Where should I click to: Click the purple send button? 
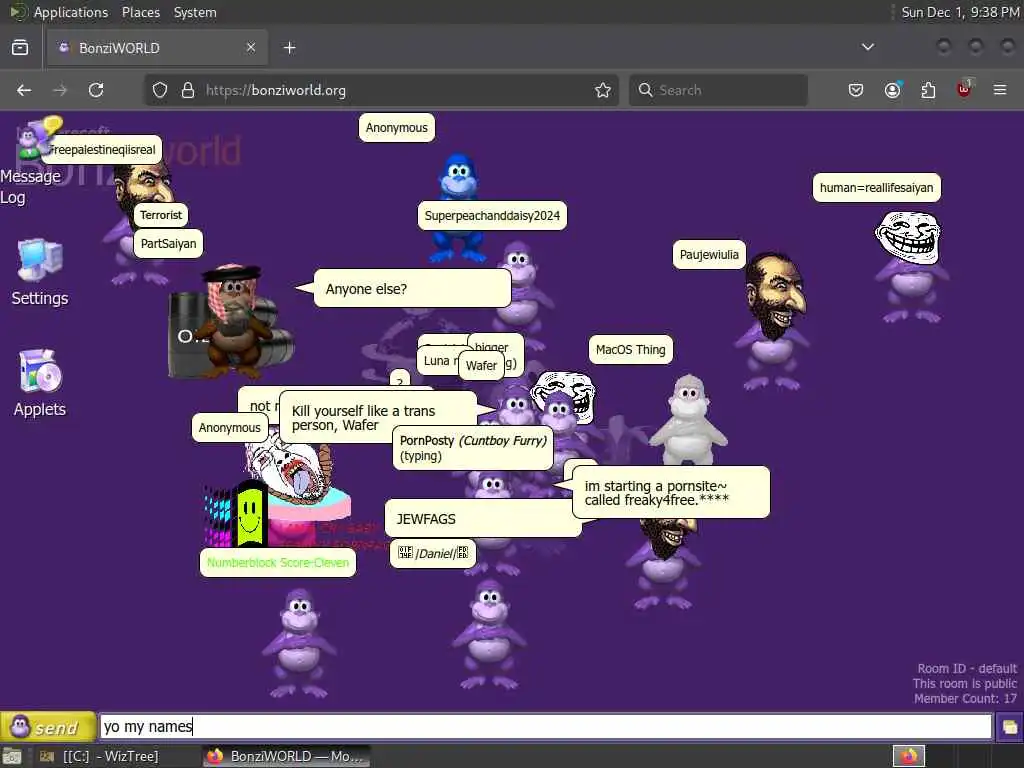[x=47, y=726]
